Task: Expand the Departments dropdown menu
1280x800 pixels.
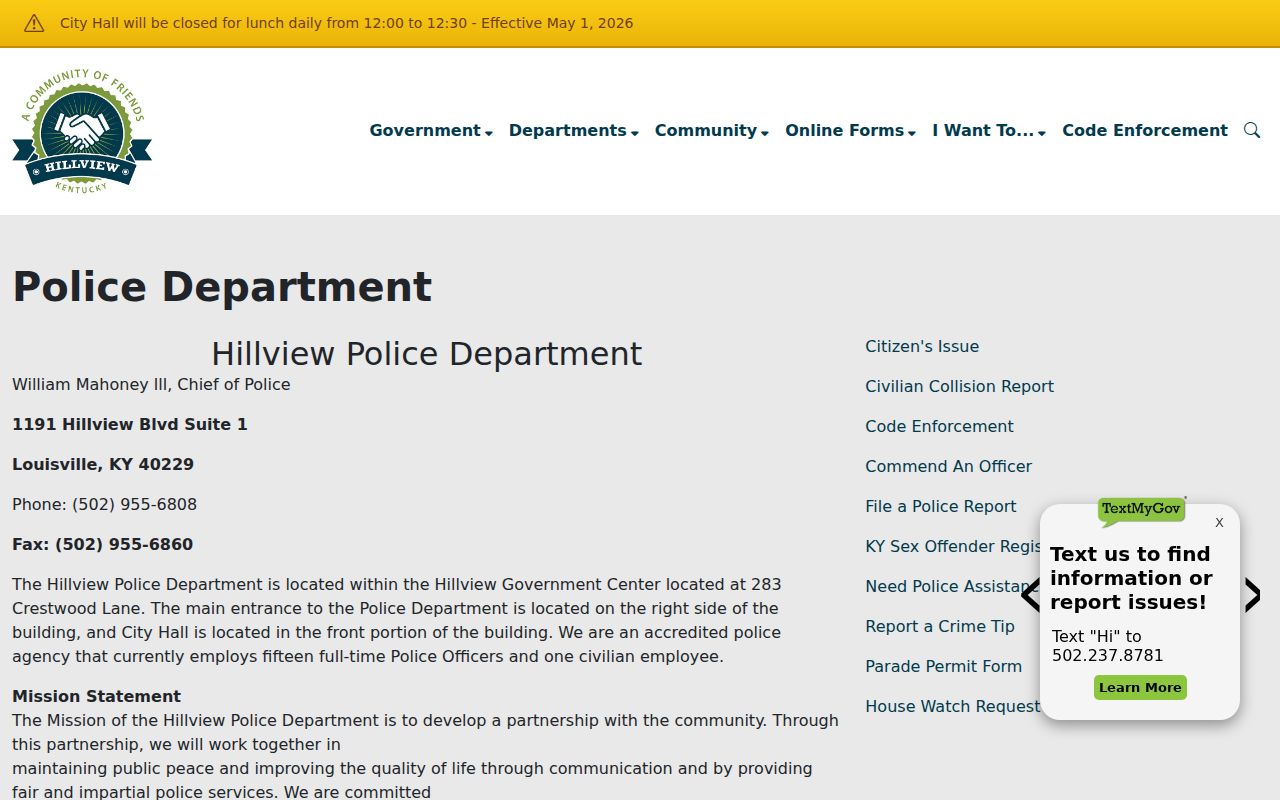Action: (x=574, y=130)
